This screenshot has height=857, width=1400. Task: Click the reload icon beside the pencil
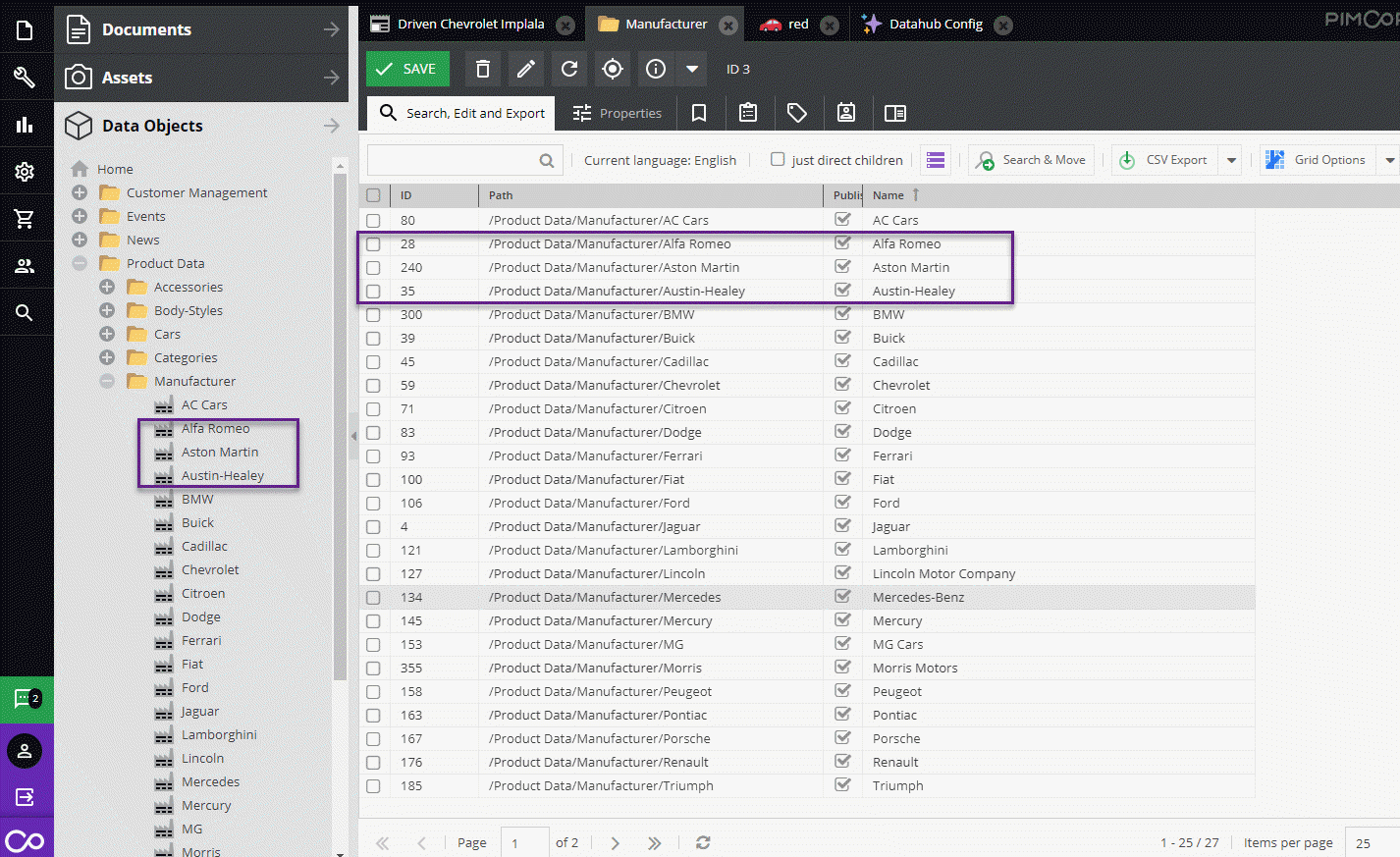[569, 69]
